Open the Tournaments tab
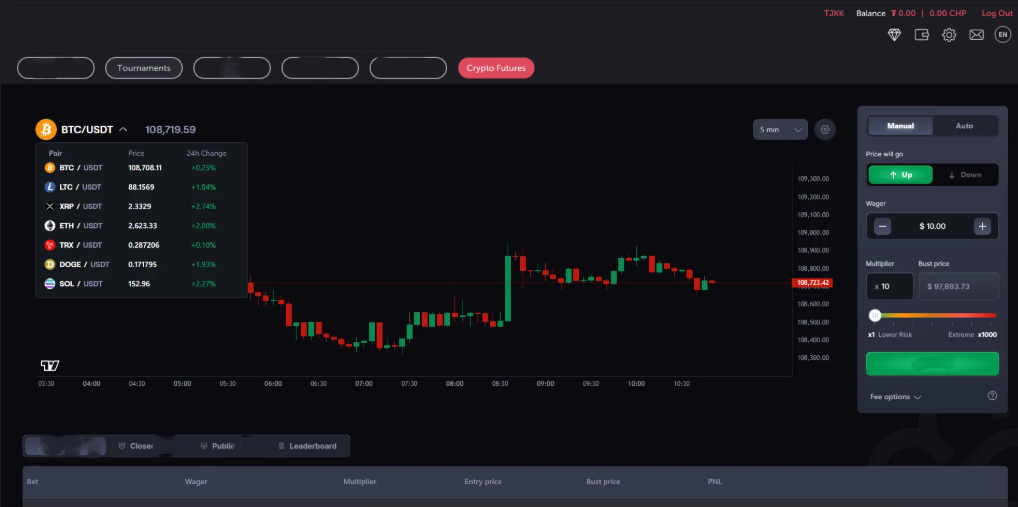Screen dimensions: 1018x507 143,68
